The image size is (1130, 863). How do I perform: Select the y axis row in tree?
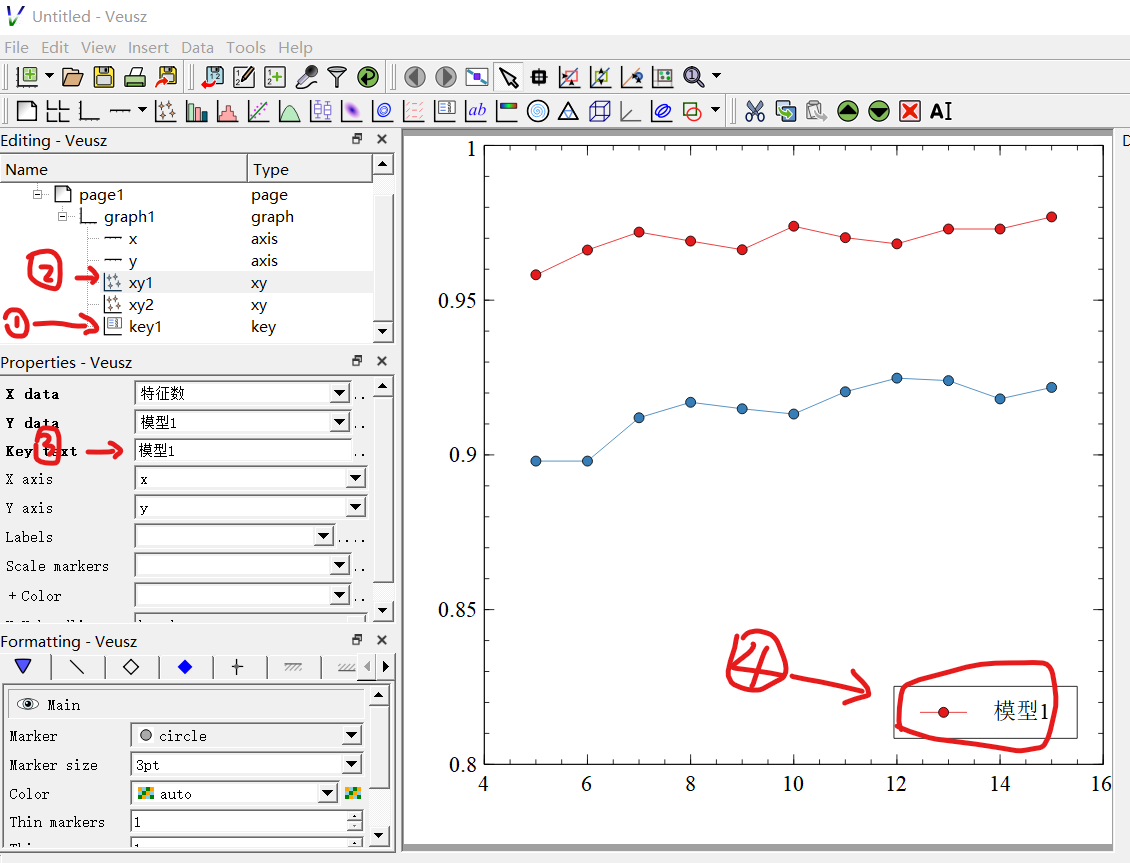point(186,261)
